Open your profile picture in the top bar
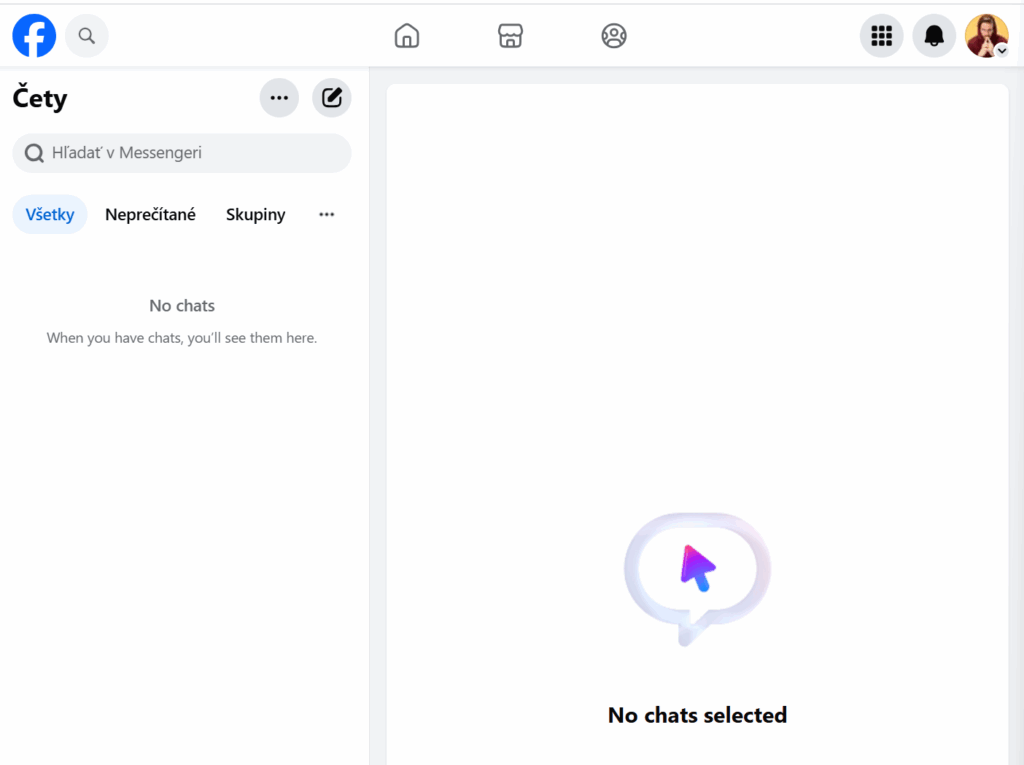The height and width of the screenshot is (765, 1024). 987,35
